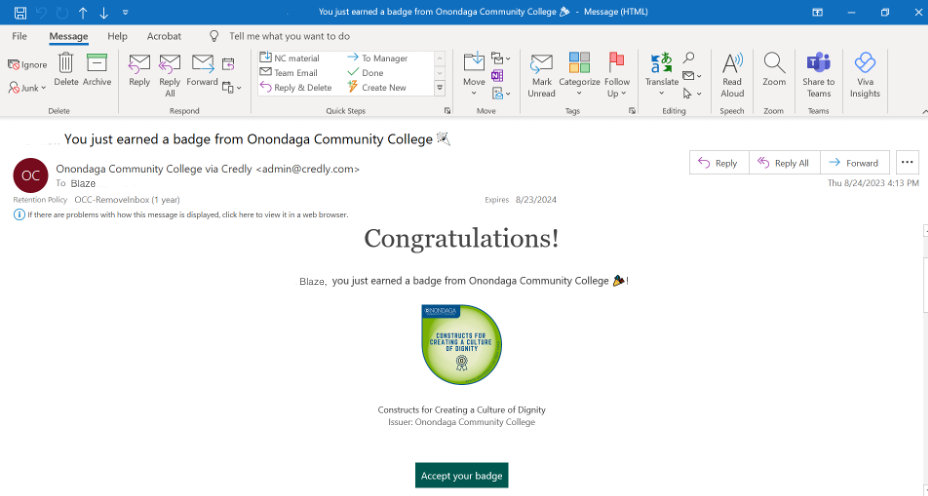Send message to OneNote
Image resolution: width=928 pixels, height=496 pixels.
pyautogui.click(x=497, y=76)
